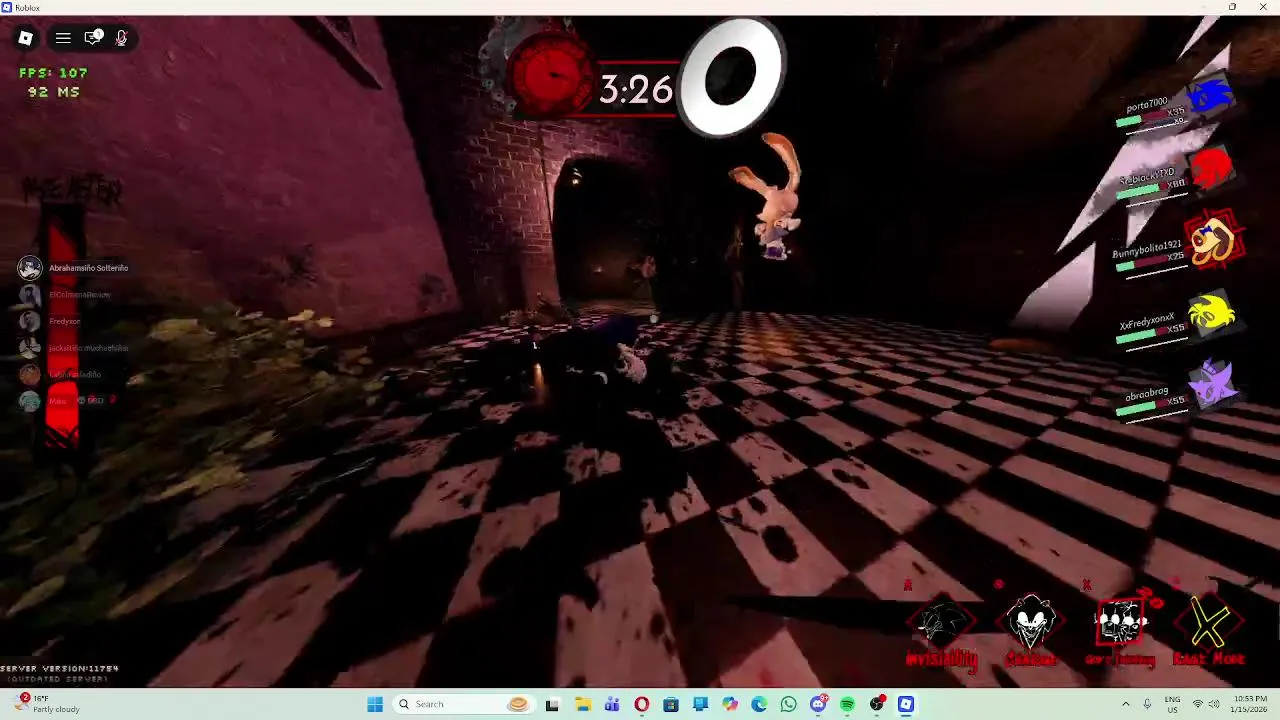This screenshot has width=1280, height=720.
Task: Toggle the microphone voice chat icon
Action: (x=121, y=38)
